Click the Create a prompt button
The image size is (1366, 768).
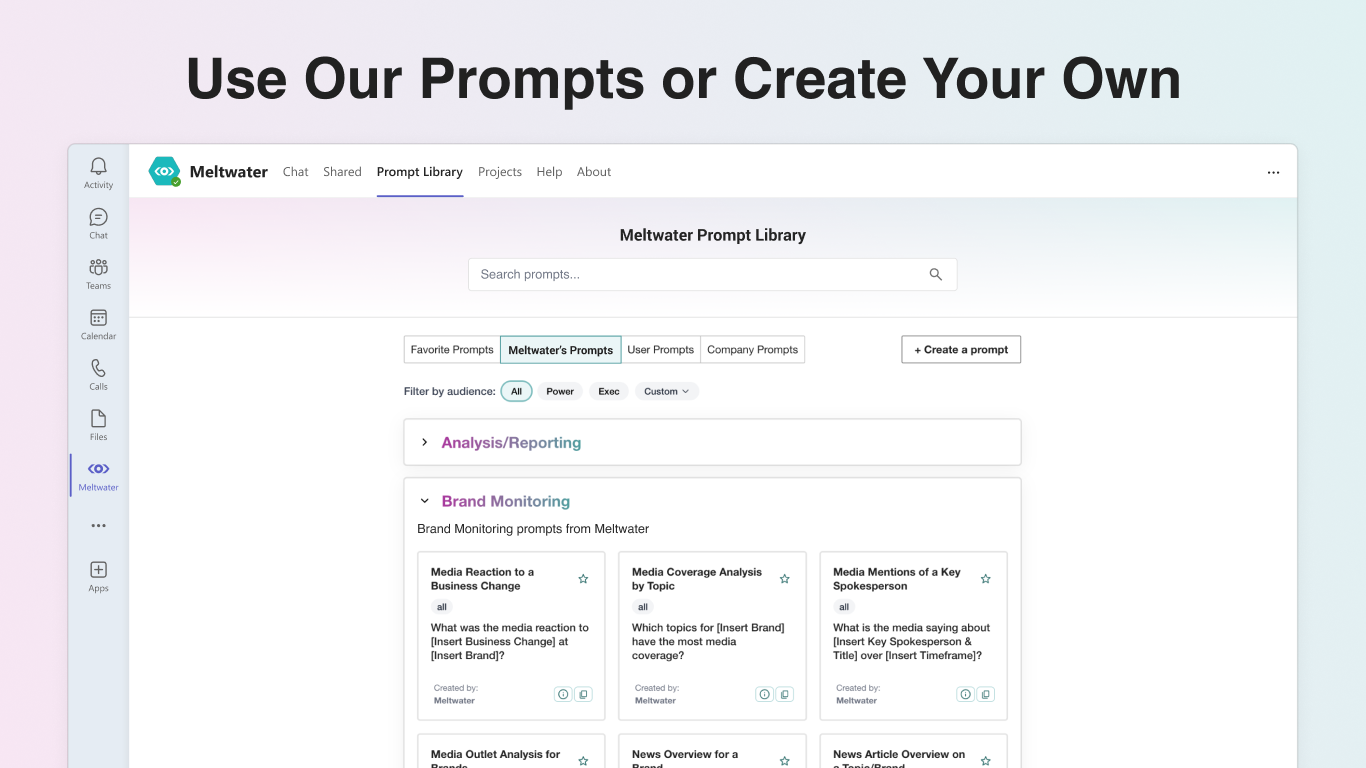(960, 349)
